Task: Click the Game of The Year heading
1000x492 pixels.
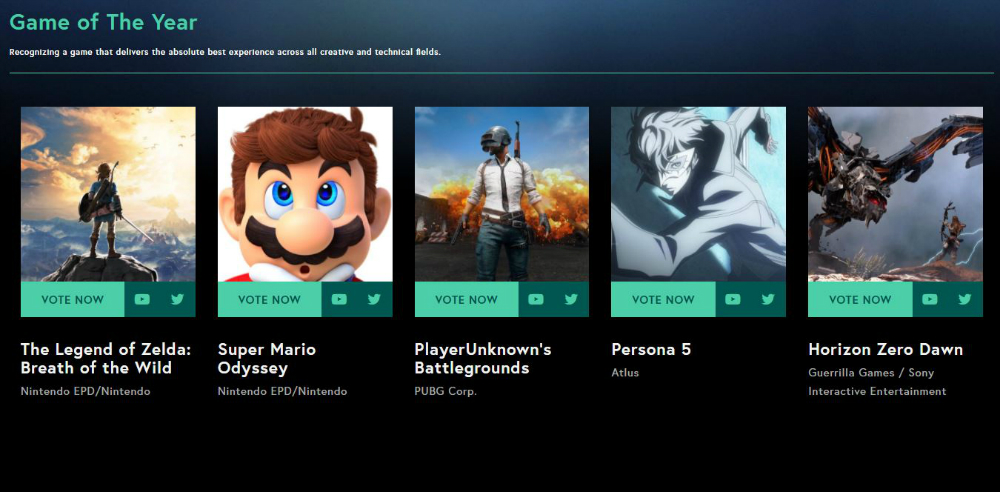Action: tap(103, 22)
